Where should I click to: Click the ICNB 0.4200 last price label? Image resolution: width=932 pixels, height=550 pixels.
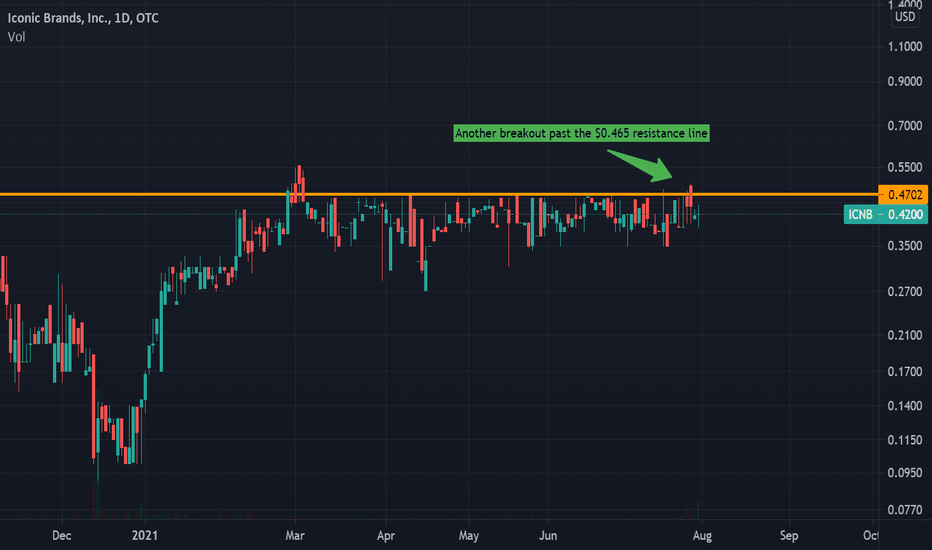885,214
